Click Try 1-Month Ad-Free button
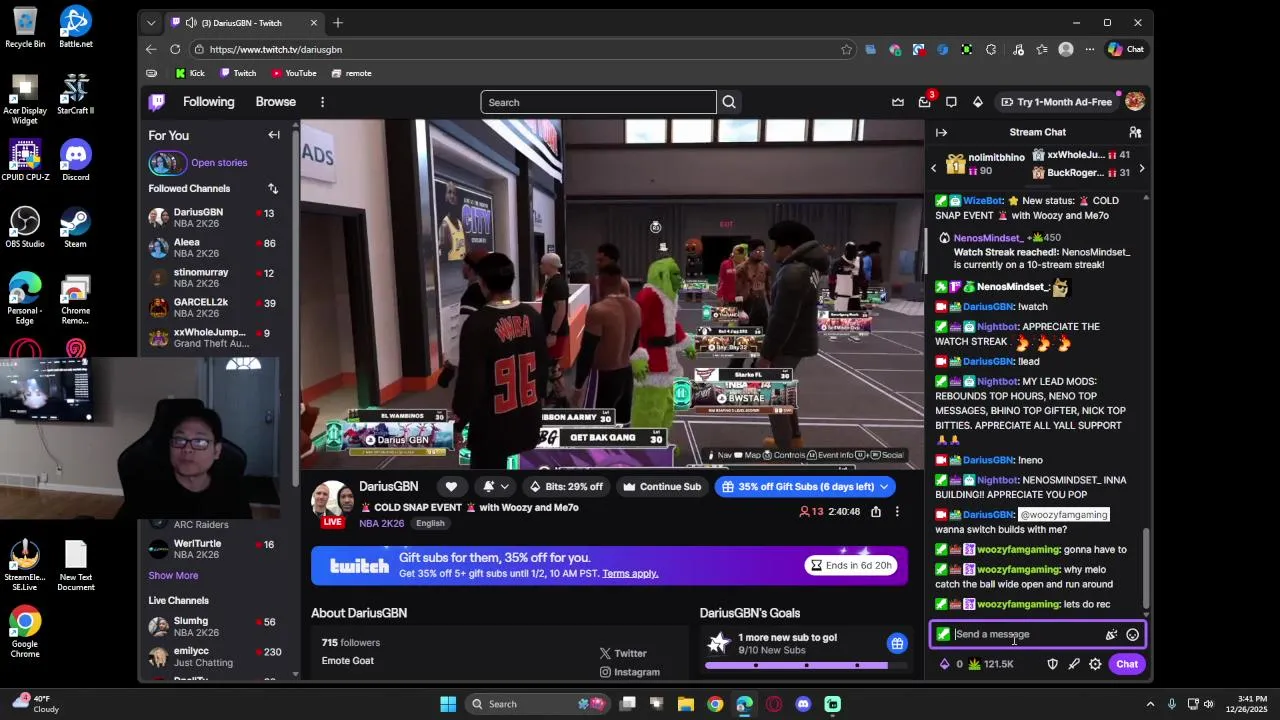This screenshot has height=720, width=1280. pos(1057,102)
